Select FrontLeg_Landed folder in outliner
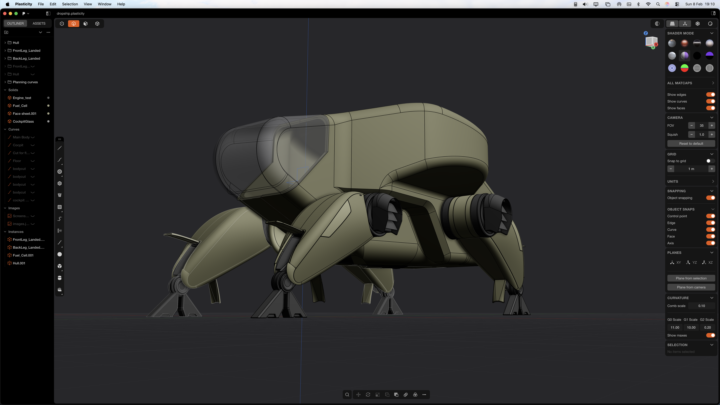 (x=27, y=51)
